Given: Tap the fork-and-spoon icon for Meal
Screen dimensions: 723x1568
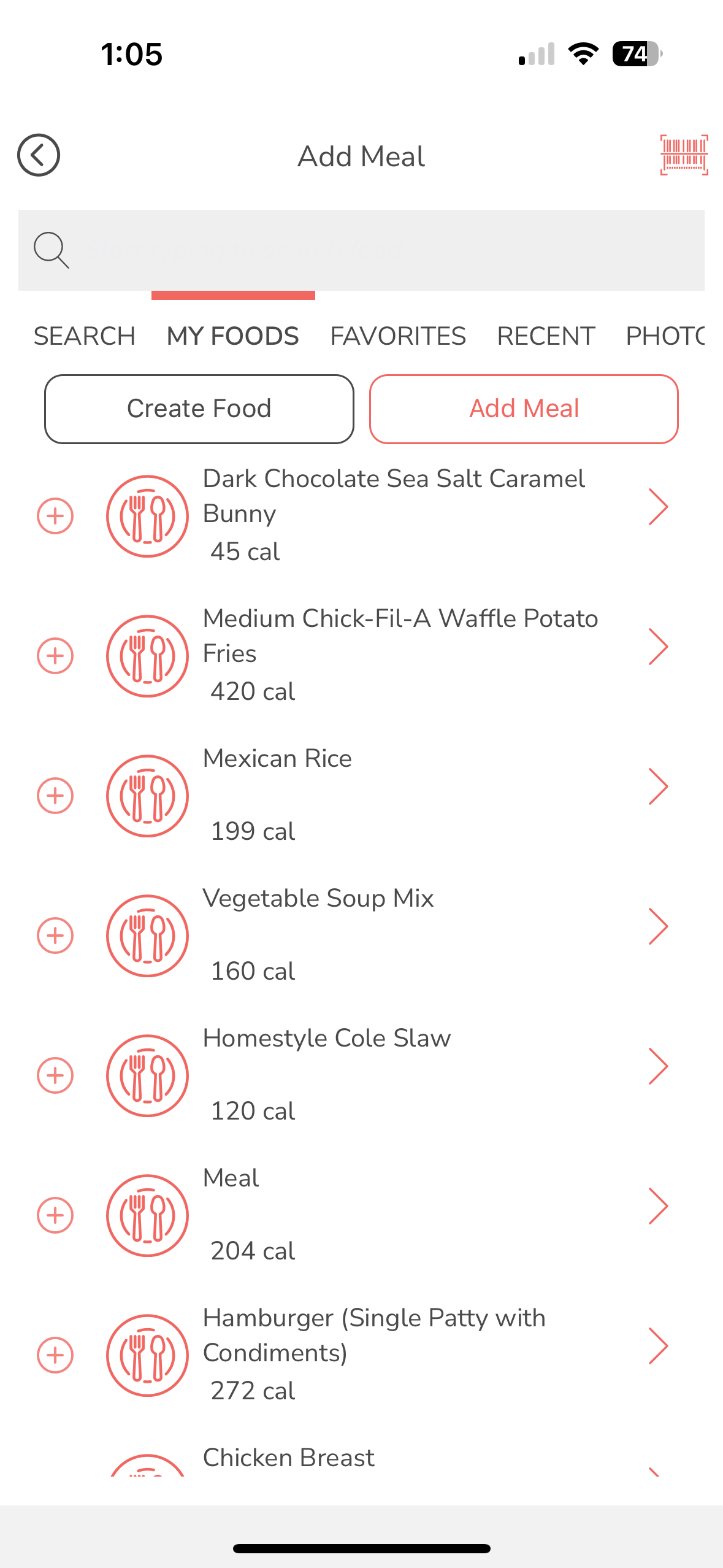Looking at the screenshot, I should (147, 1215).
